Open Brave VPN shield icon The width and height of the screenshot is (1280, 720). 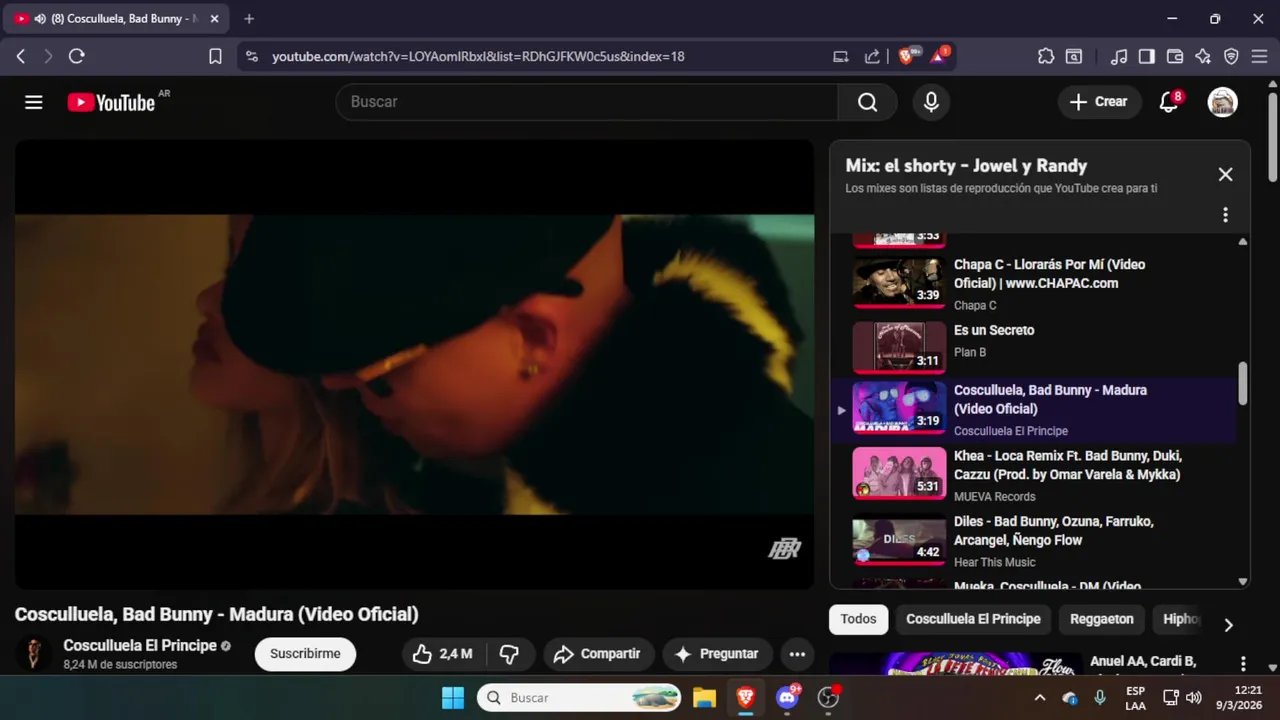1231,57
